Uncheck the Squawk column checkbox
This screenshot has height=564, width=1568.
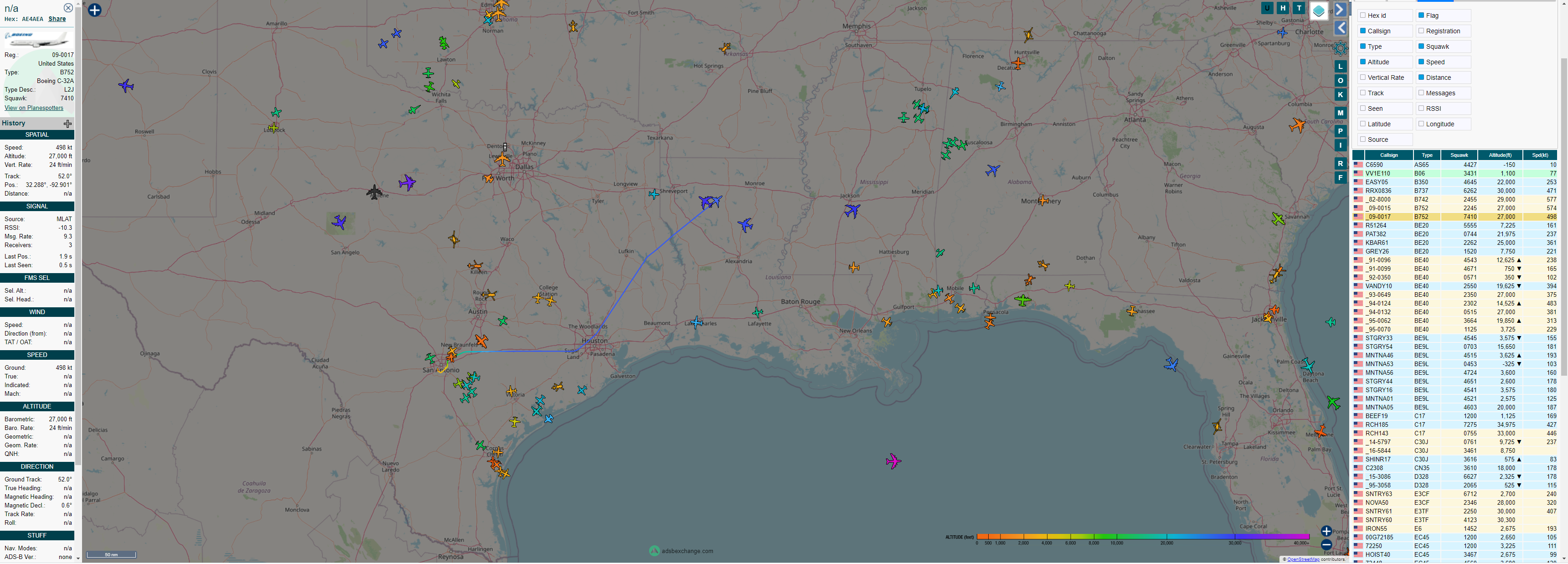pos(1421,47)
